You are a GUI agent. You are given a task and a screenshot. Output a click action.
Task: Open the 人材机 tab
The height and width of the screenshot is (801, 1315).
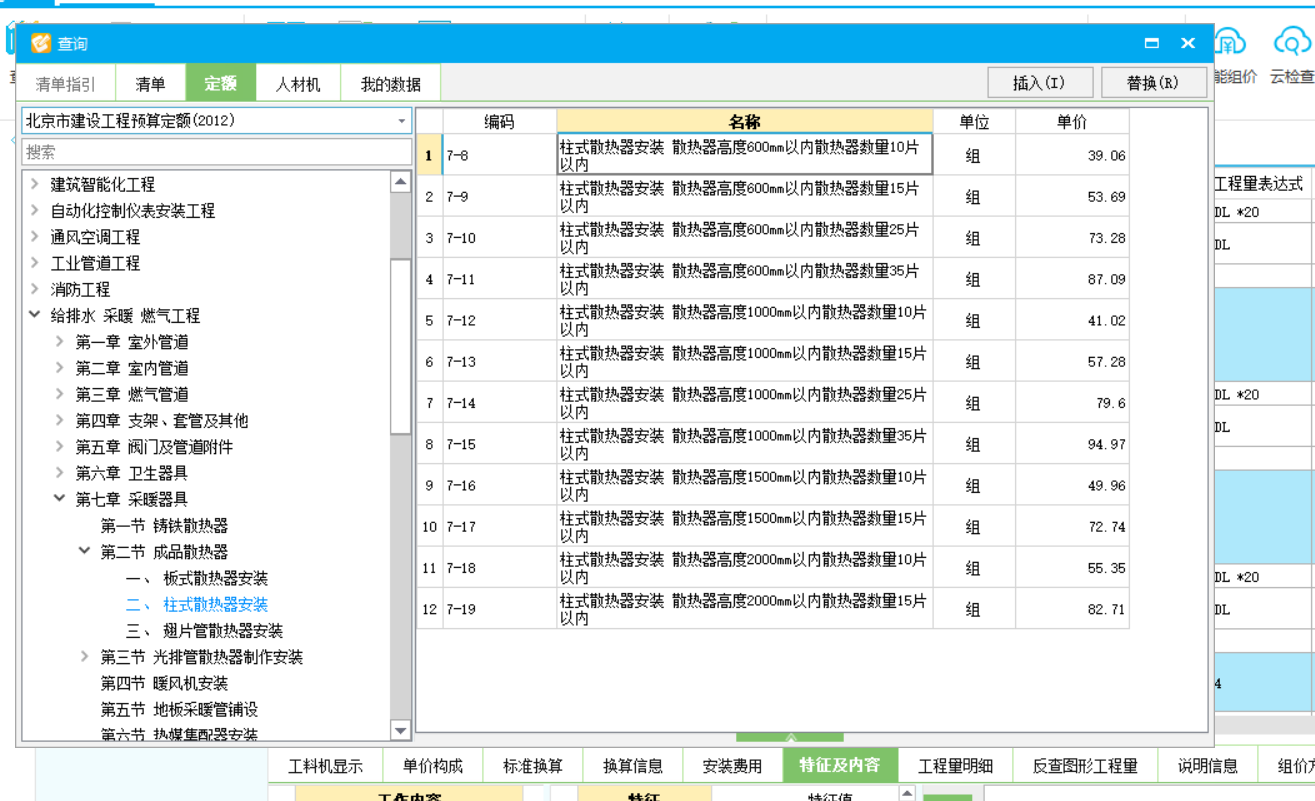(298, 84)
